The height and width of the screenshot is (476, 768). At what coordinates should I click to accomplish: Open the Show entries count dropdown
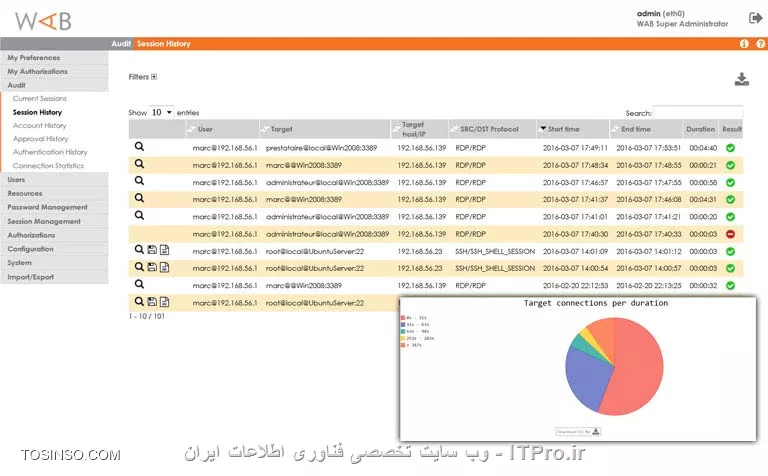click(x=161, y=112)
